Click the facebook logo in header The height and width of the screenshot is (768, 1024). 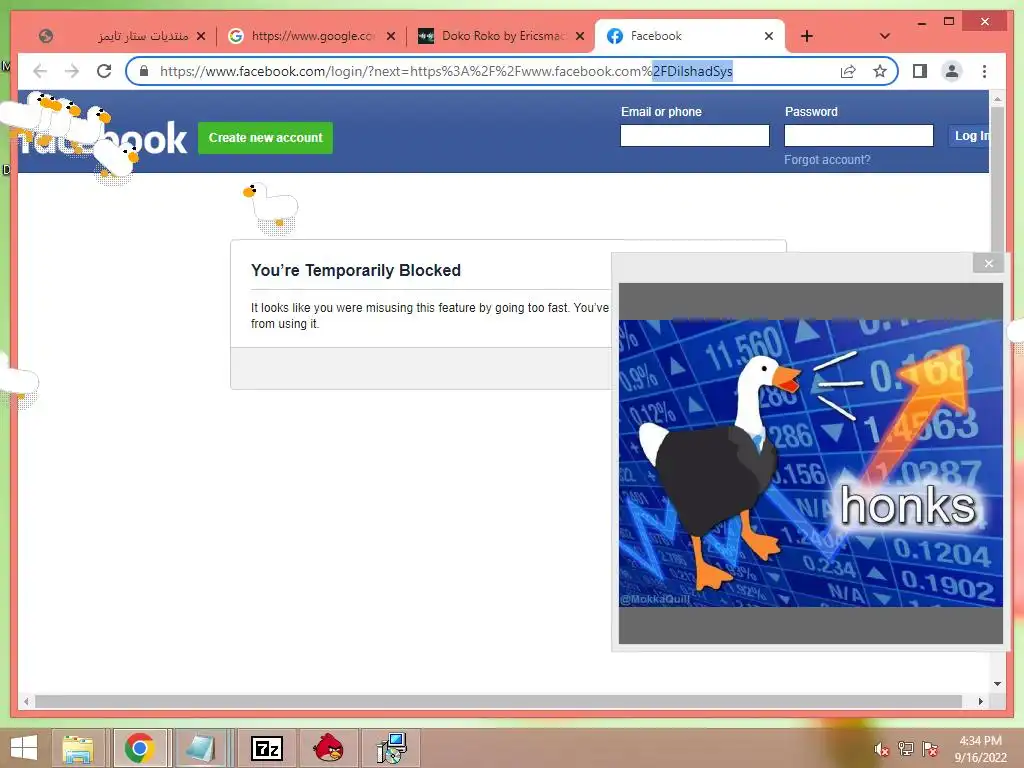[x=103, y=138]
